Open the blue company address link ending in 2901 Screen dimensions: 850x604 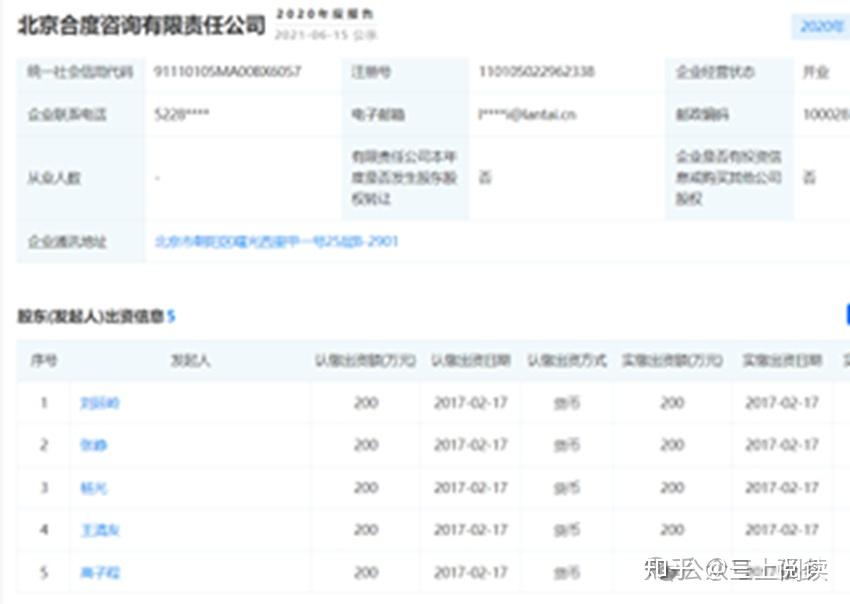click(x=276, y=241)
